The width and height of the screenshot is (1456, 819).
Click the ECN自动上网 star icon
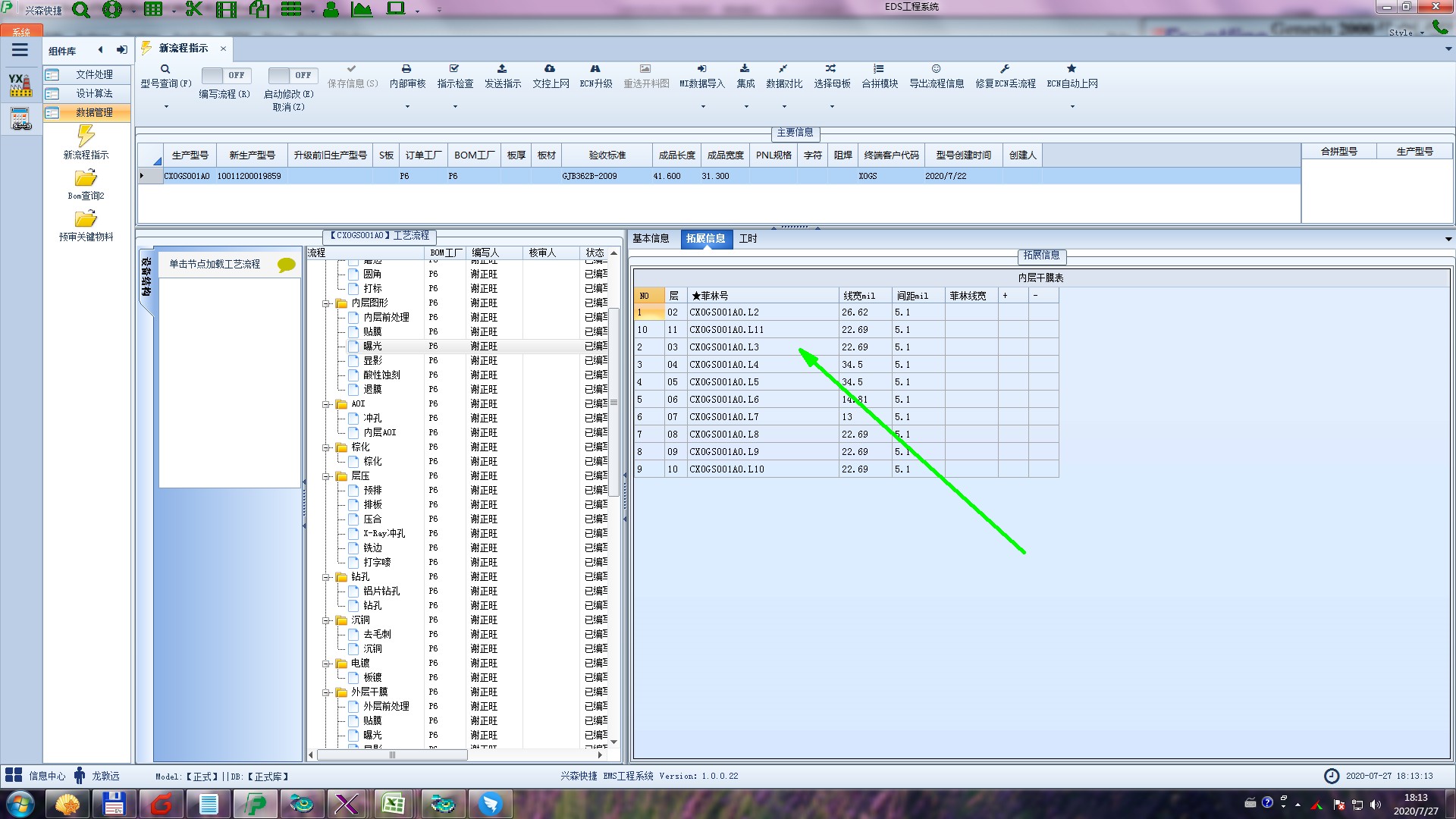(x=1072, y=69)
